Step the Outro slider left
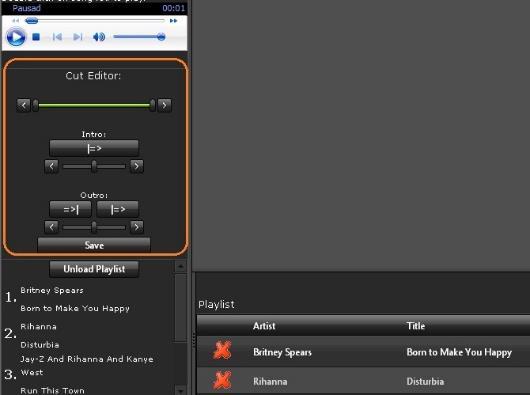The width and height of the screenshot is (530, 395). click(x=51, y=227)
